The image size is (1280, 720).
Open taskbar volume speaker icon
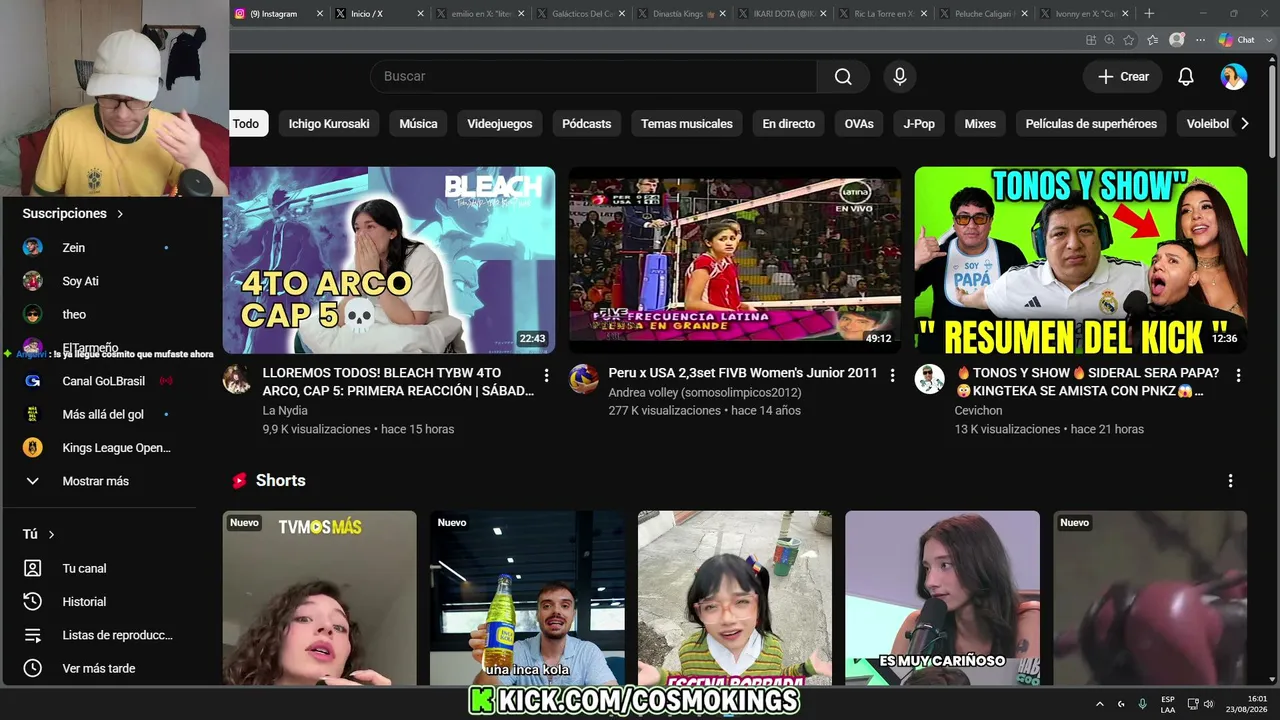tap(1208, 704)
